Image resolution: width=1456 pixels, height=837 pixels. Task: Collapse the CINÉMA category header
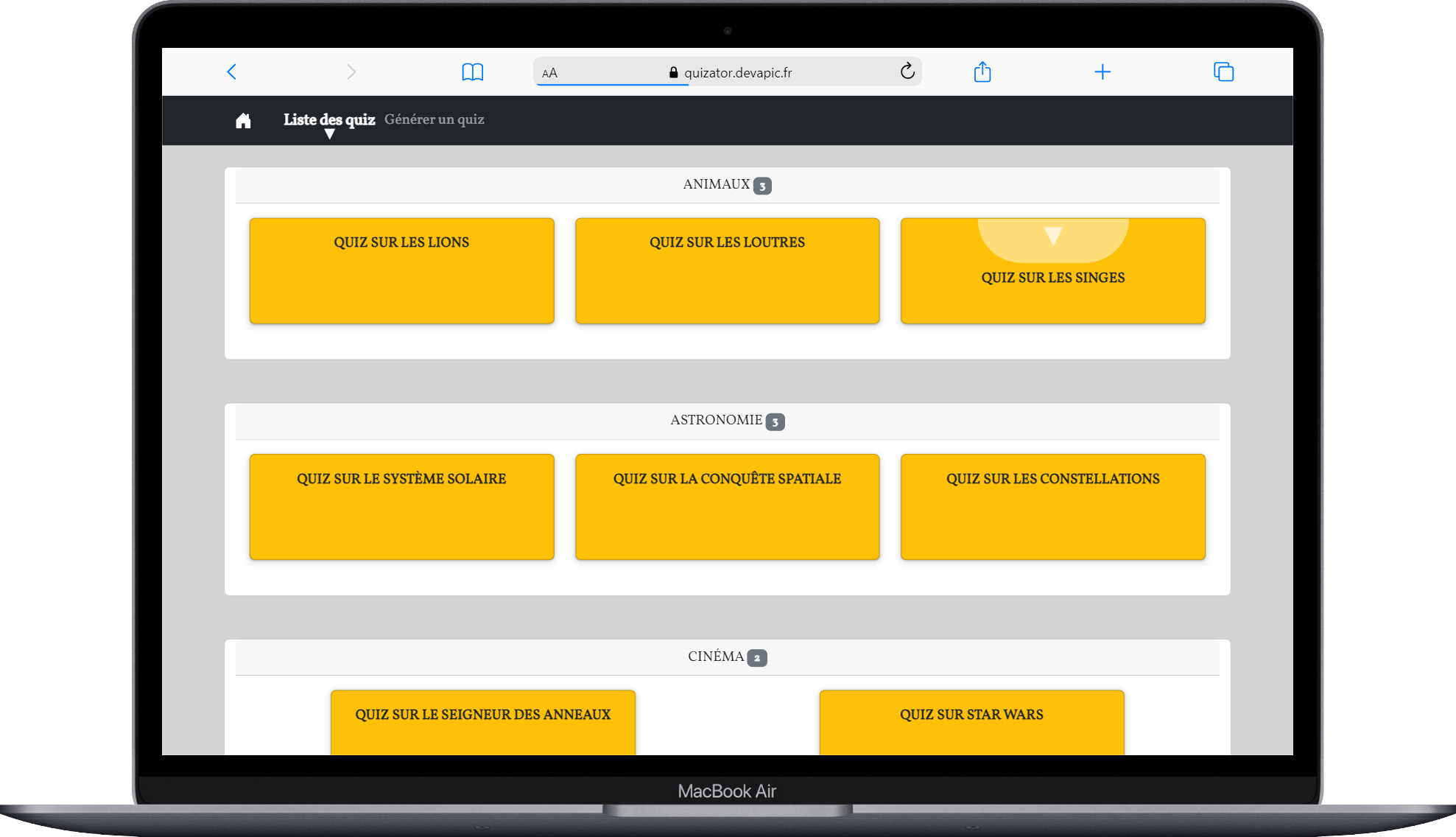coord(726,656)
